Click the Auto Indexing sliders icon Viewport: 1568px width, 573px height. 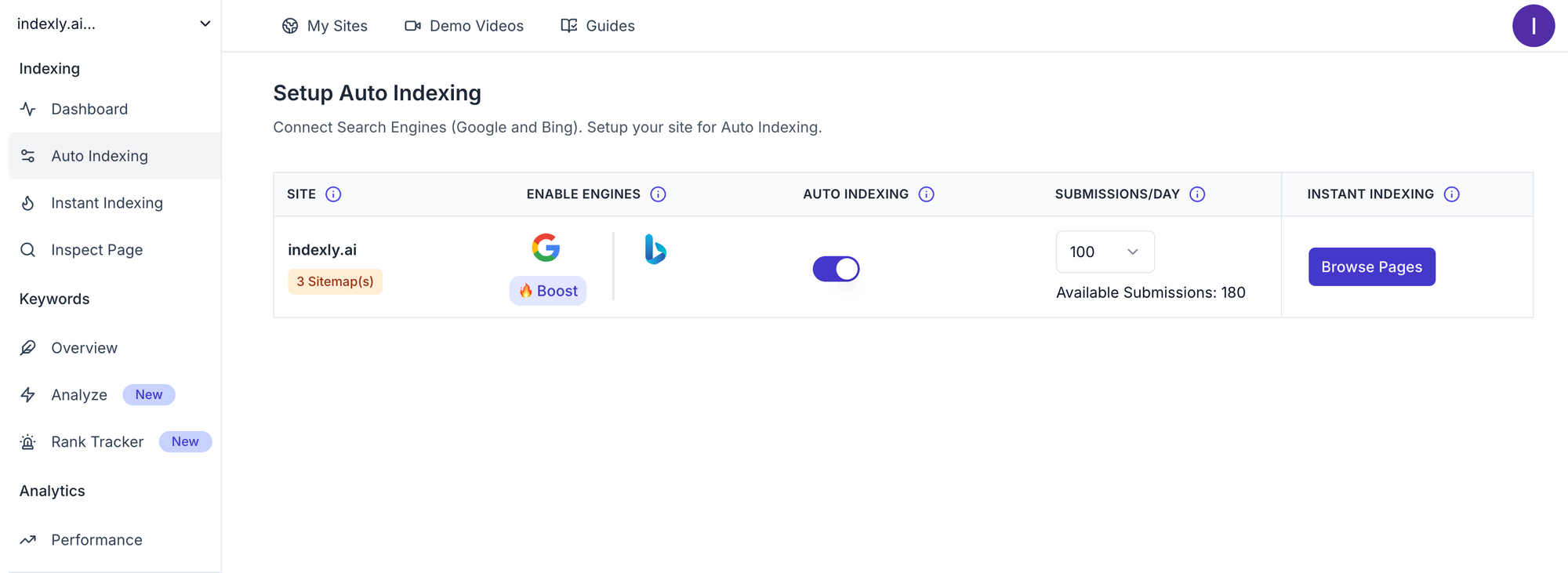(28, 156)
